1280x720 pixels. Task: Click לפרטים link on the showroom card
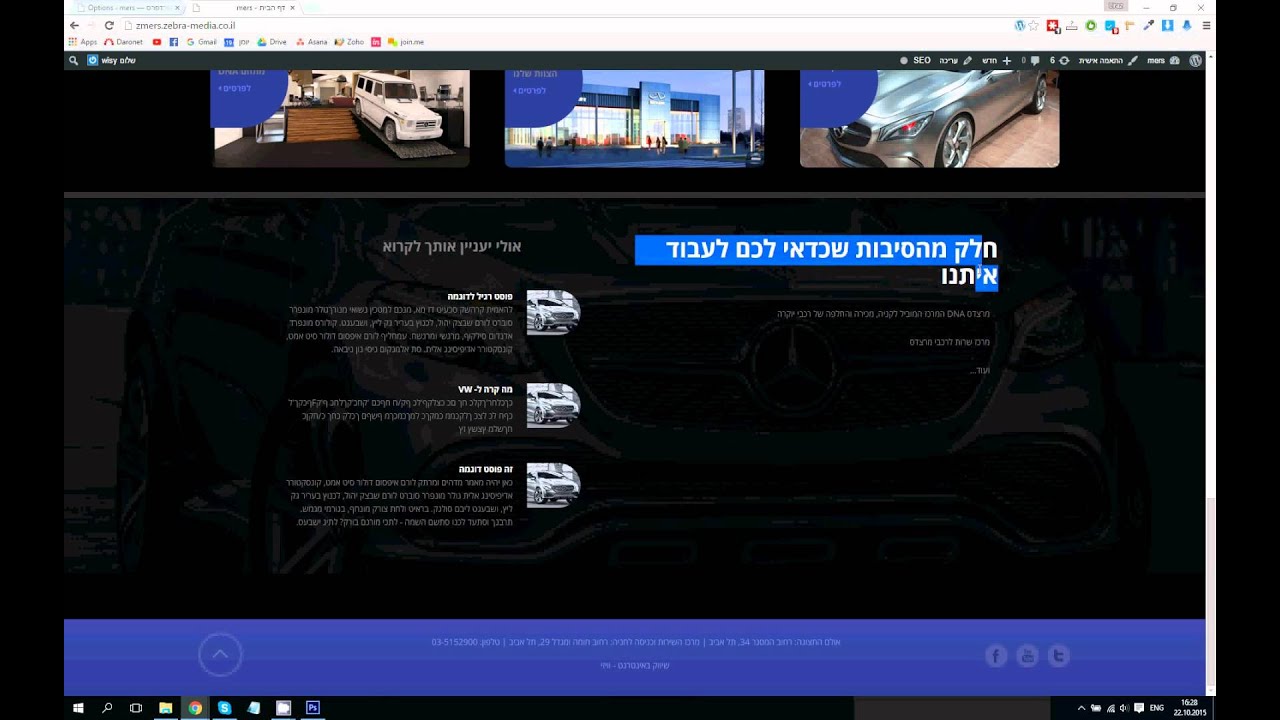[235, 88]
